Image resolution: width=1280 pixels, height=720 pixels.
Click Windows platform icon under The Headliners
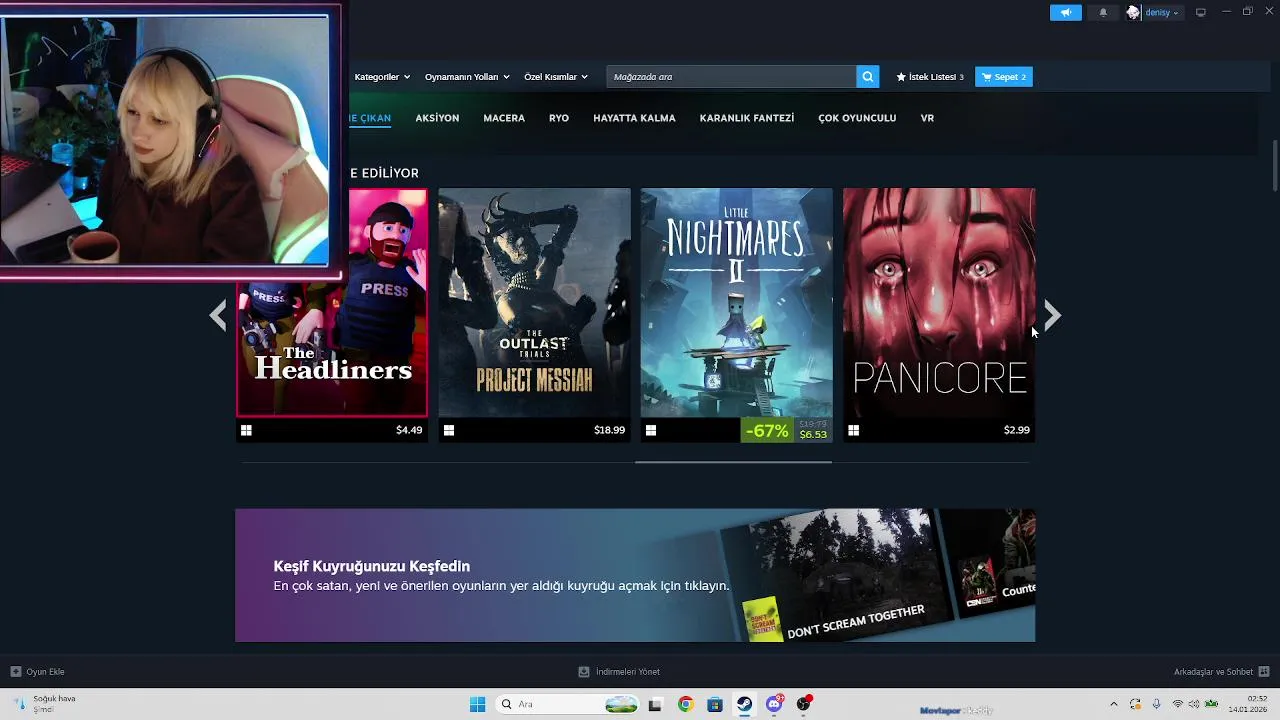point(246,431)
